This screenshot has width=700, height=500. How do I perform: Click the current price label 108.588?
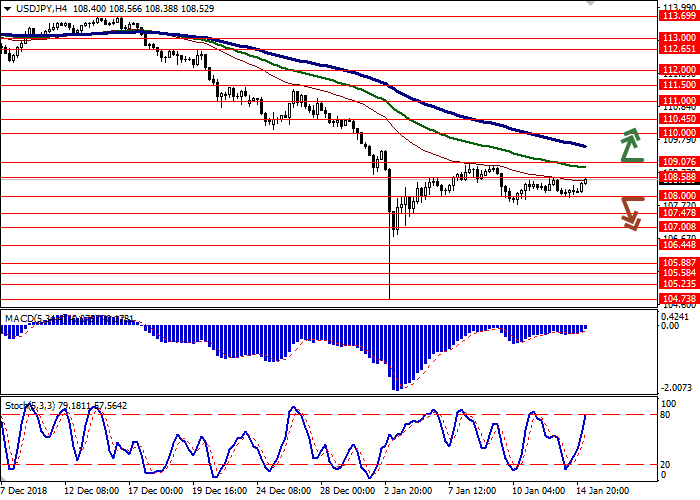(x=678, y=177)
